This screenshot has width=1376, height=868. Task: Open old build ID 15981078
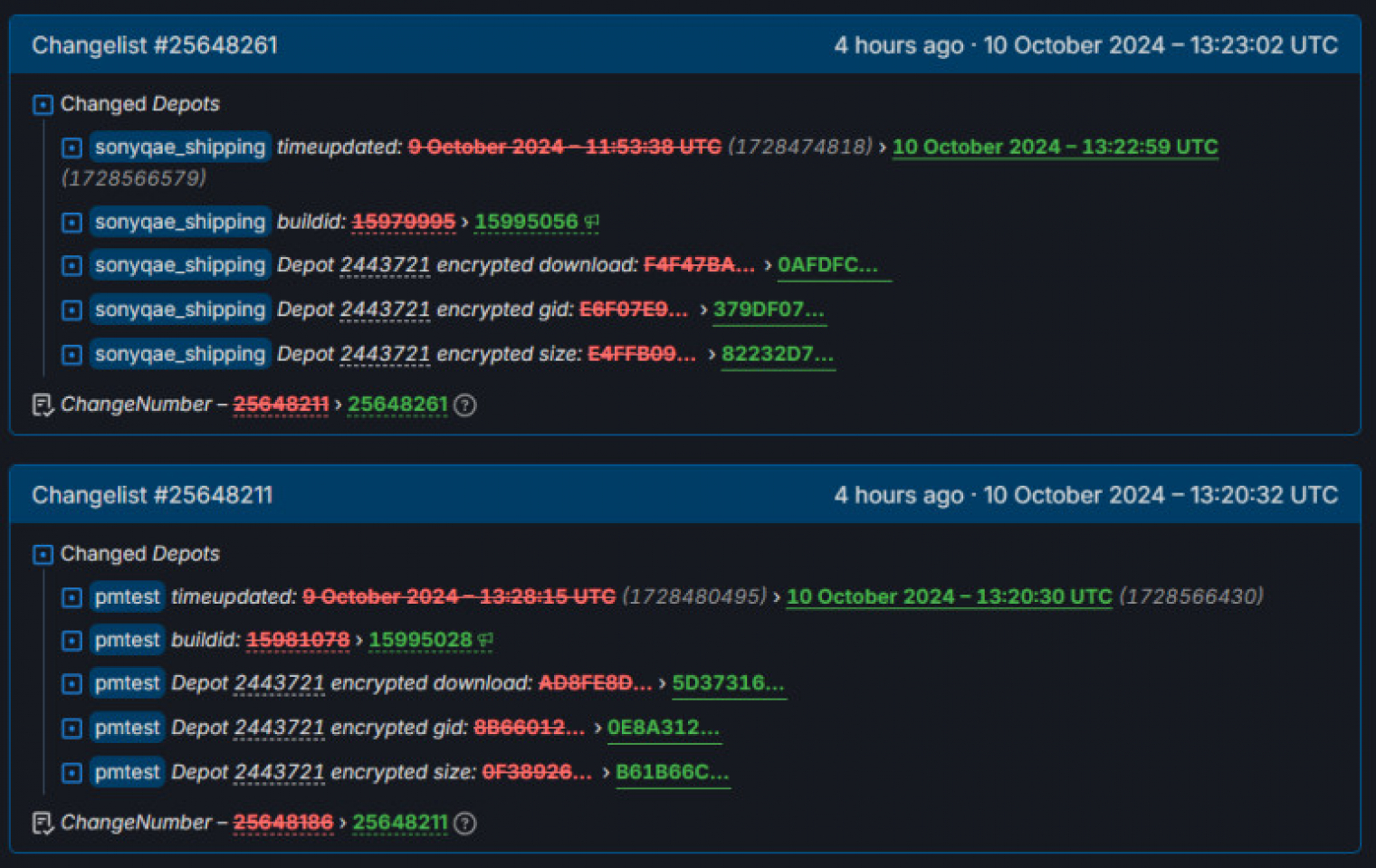tap(298, 640)
